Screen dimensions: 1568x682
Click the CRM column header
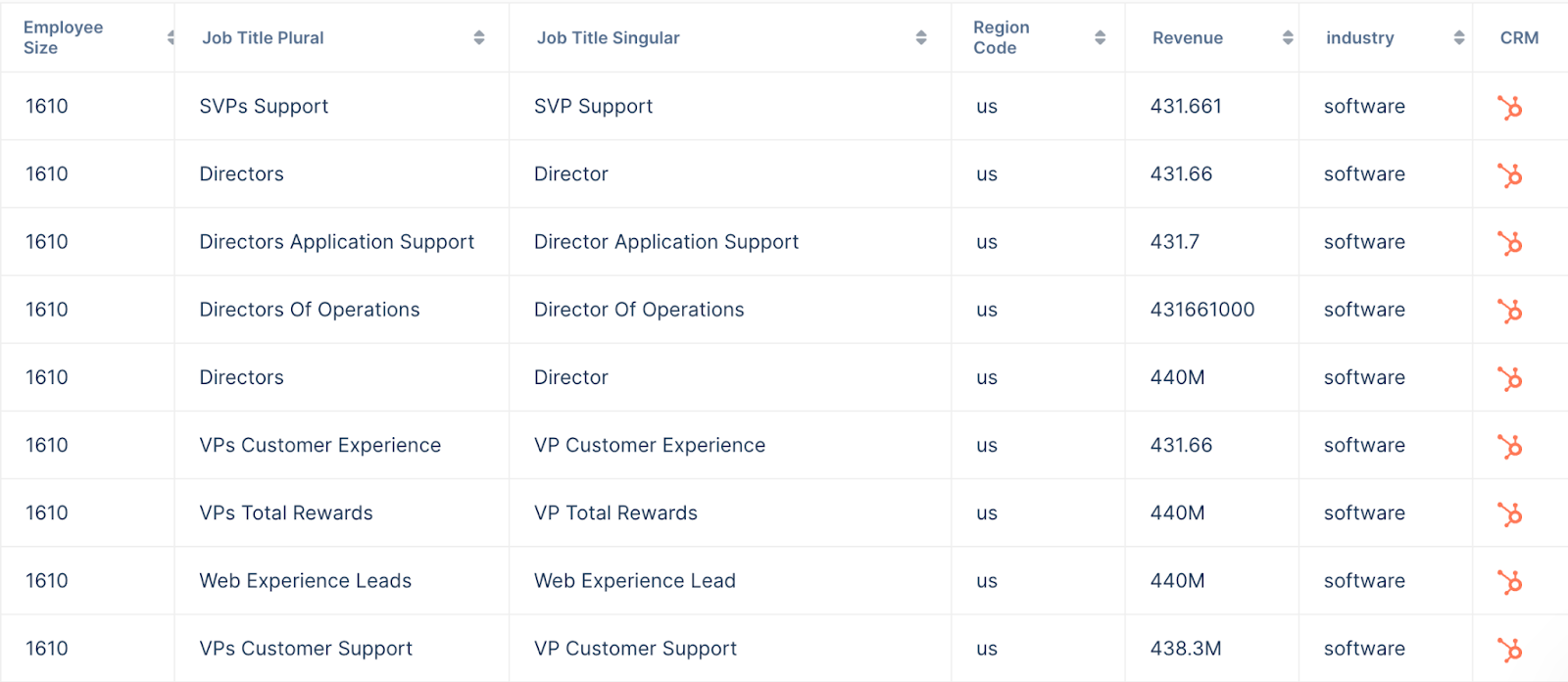coord(1519,37)
